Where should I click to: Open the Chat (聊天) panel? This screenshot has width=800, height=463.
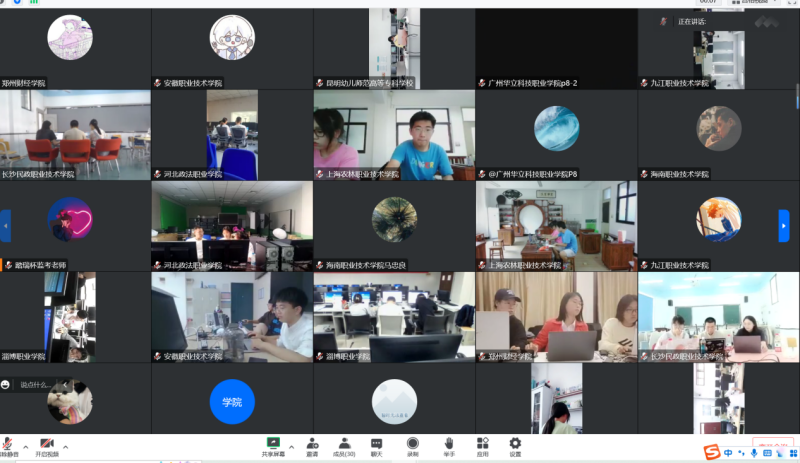pyautogui.click(x=376, y=444)
